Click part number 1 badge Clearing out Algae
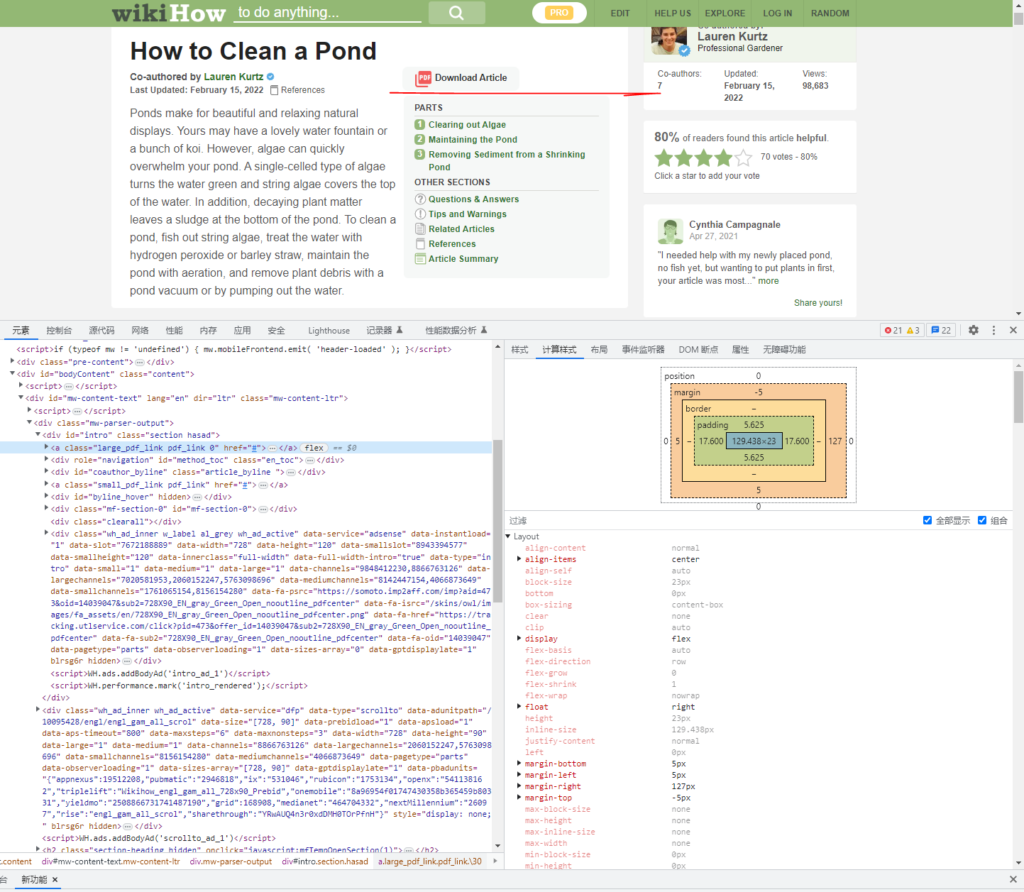 tap(420, 124)
